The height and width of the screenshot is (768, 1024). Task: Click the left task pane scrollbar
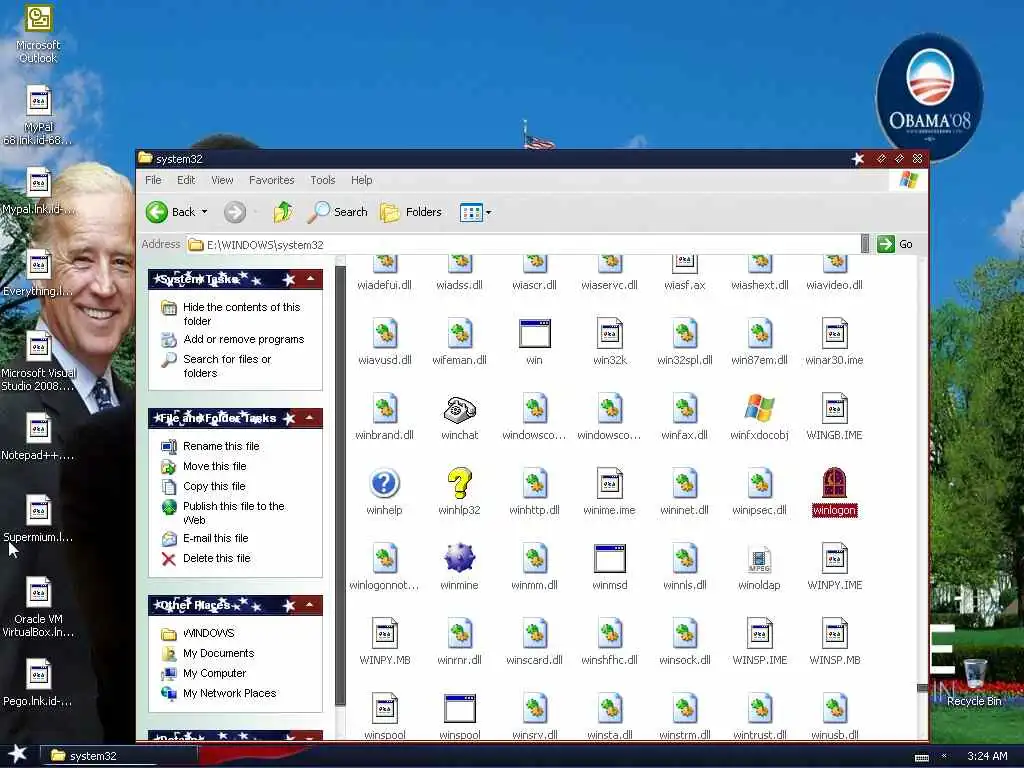(340, 486)
